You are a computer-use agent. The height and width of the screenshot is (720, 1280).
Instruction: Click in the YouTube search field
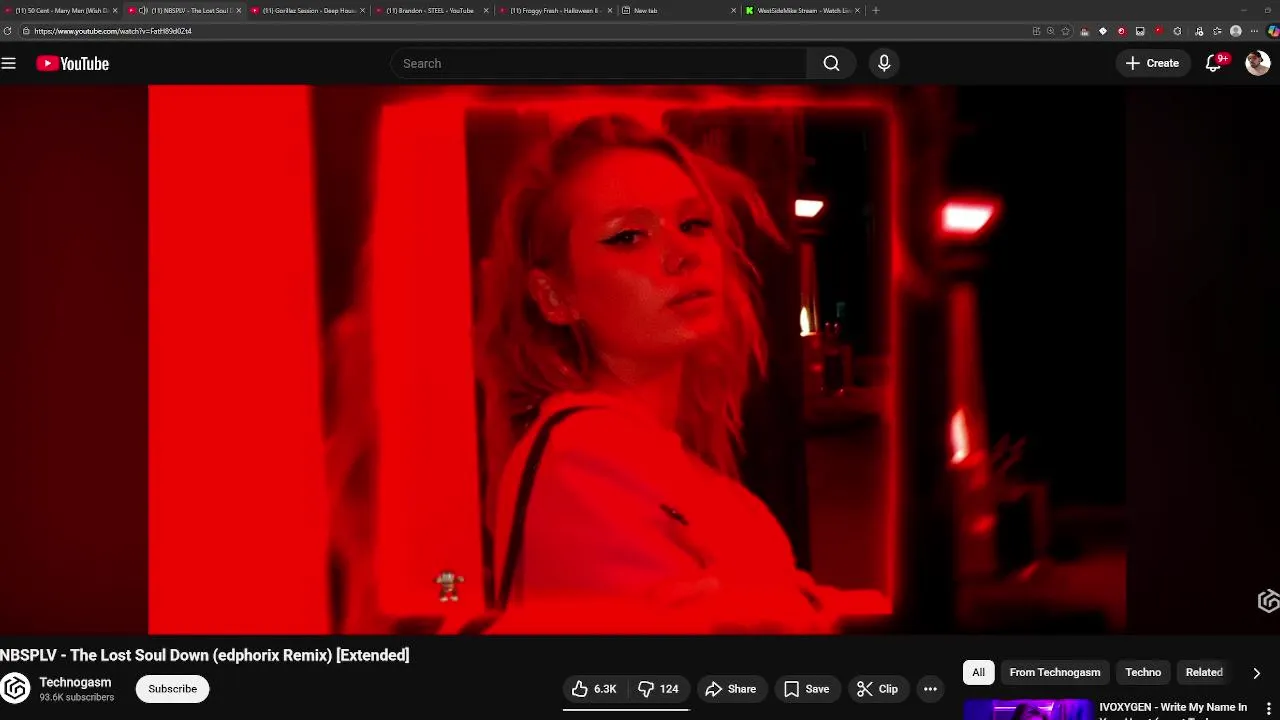tap(598, 64)
